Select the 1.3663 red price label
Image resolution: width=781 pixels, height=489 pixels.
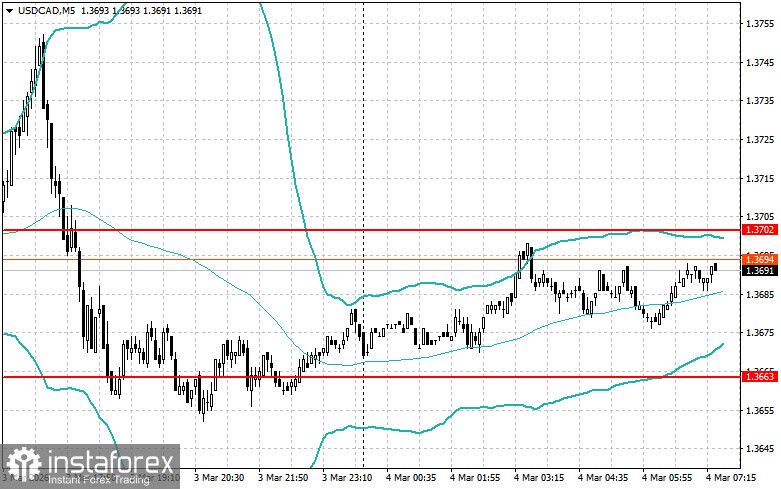pos(760,376)
